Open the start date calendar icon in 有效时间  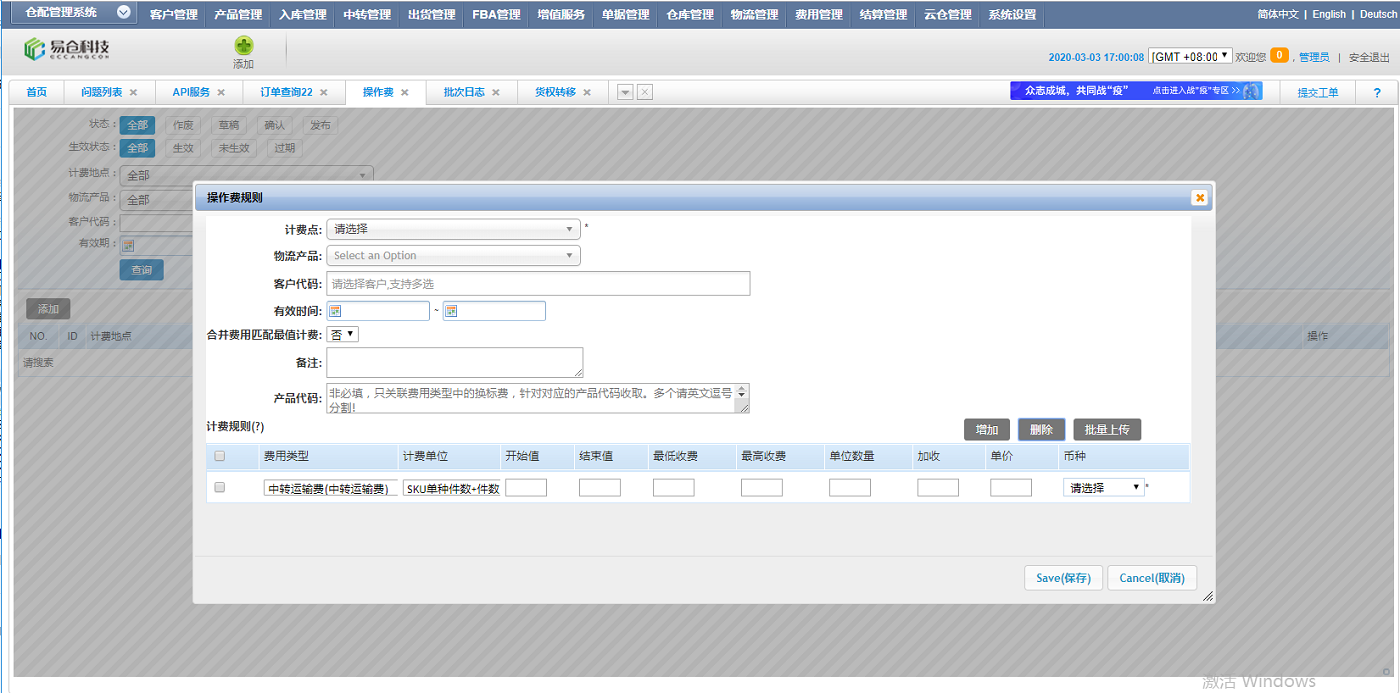[335, 311]
